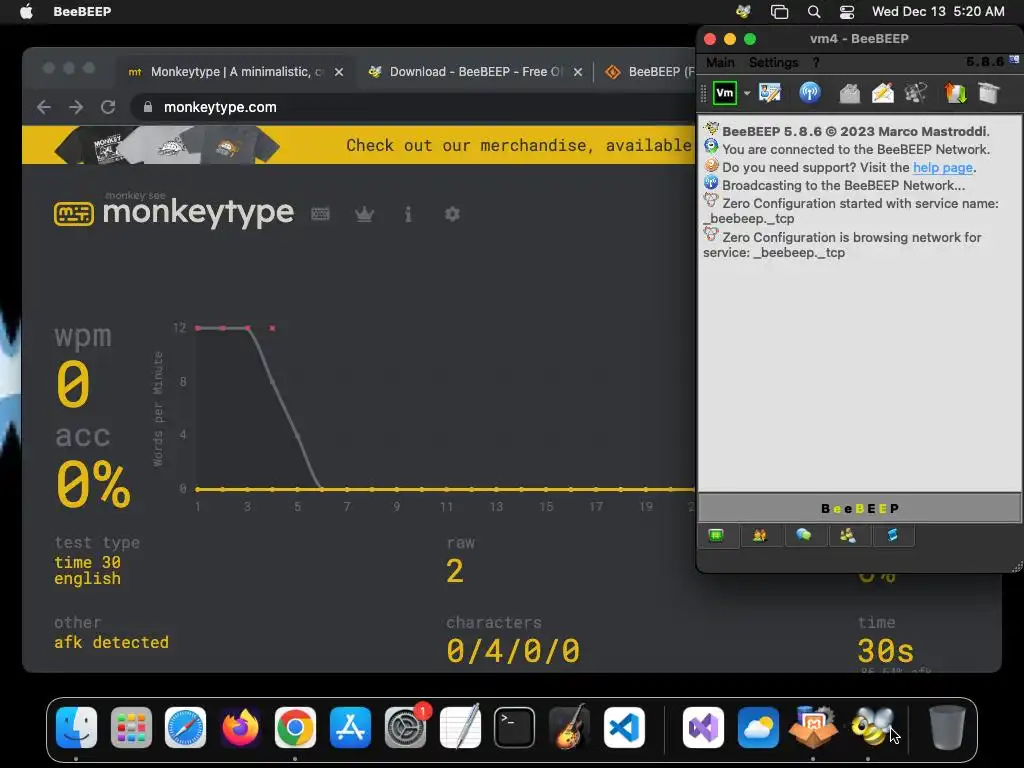The height and width of the screenshot is (768, 1024).
Task: Start a test via Monkeytype keyboard icon
Action: [320, 214]
